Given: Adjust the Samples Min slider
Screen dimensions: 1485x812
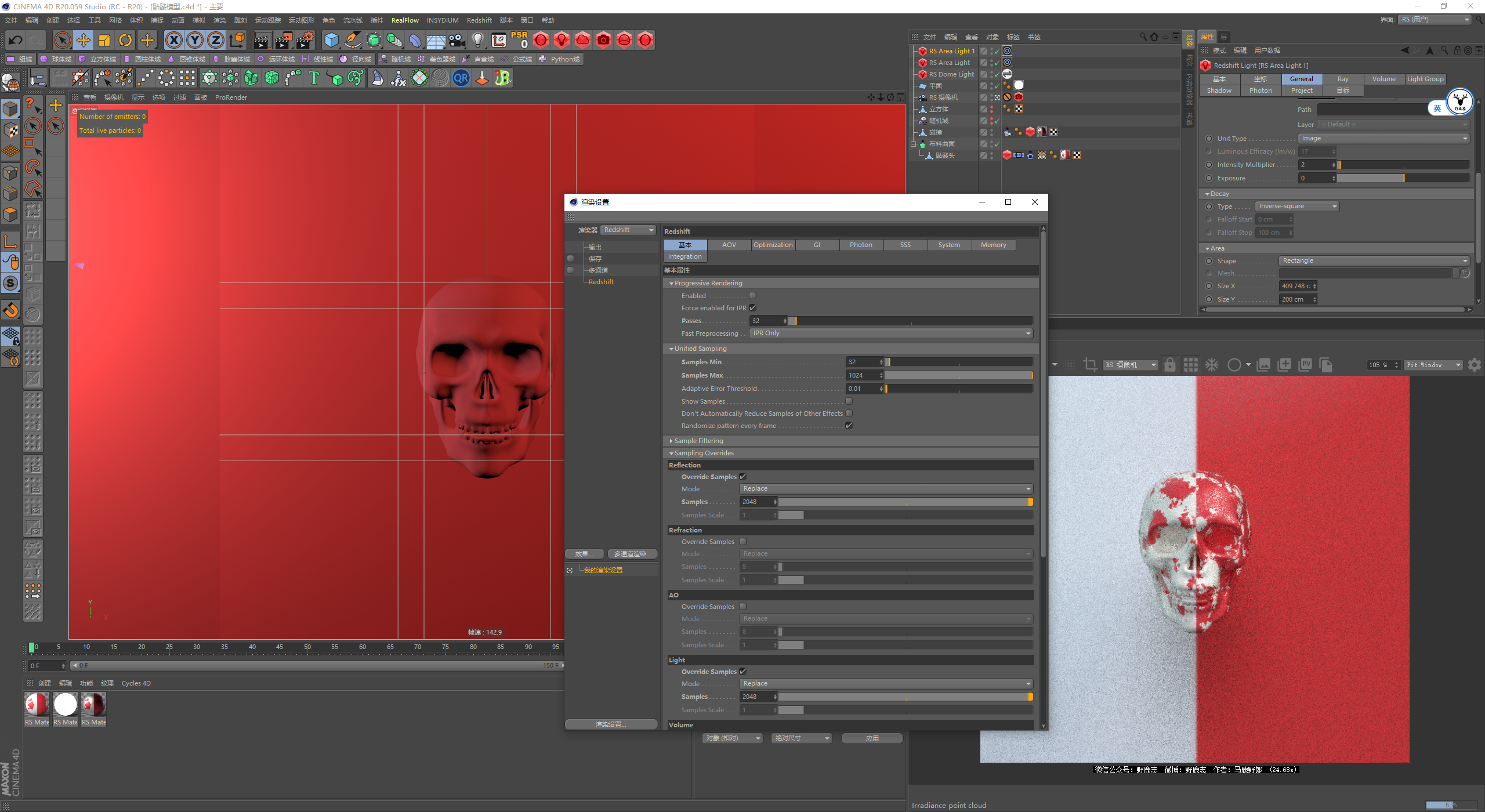Looking at the screenshot, I should tap(958, 362).
